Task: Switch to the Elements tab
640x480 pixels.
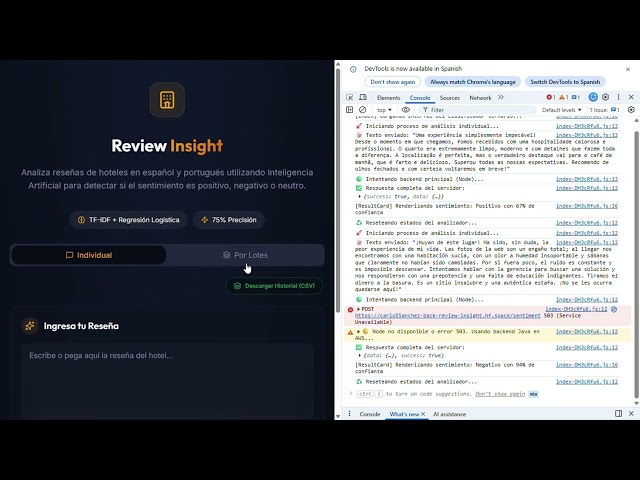Action: (389, 98)
